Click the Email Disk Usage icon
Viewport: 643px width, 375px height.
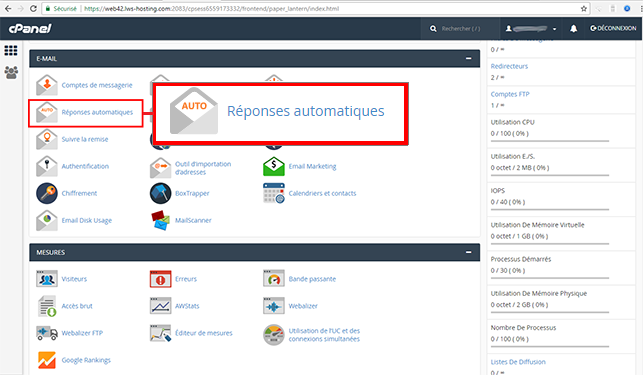pos(47,220)
